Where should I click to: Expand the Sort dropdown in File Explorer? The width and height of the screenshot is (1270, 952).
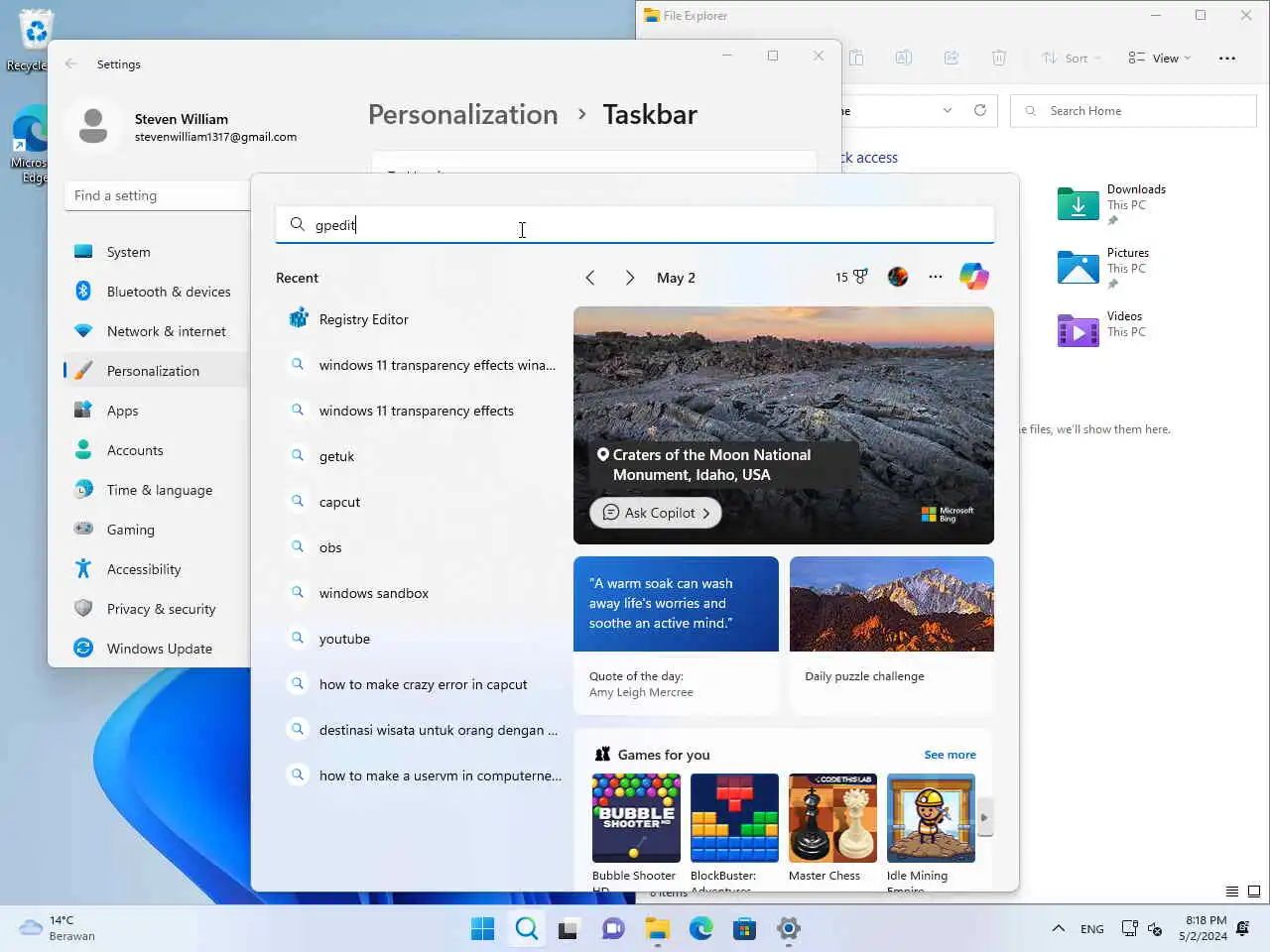click(x=1072, y=59)
